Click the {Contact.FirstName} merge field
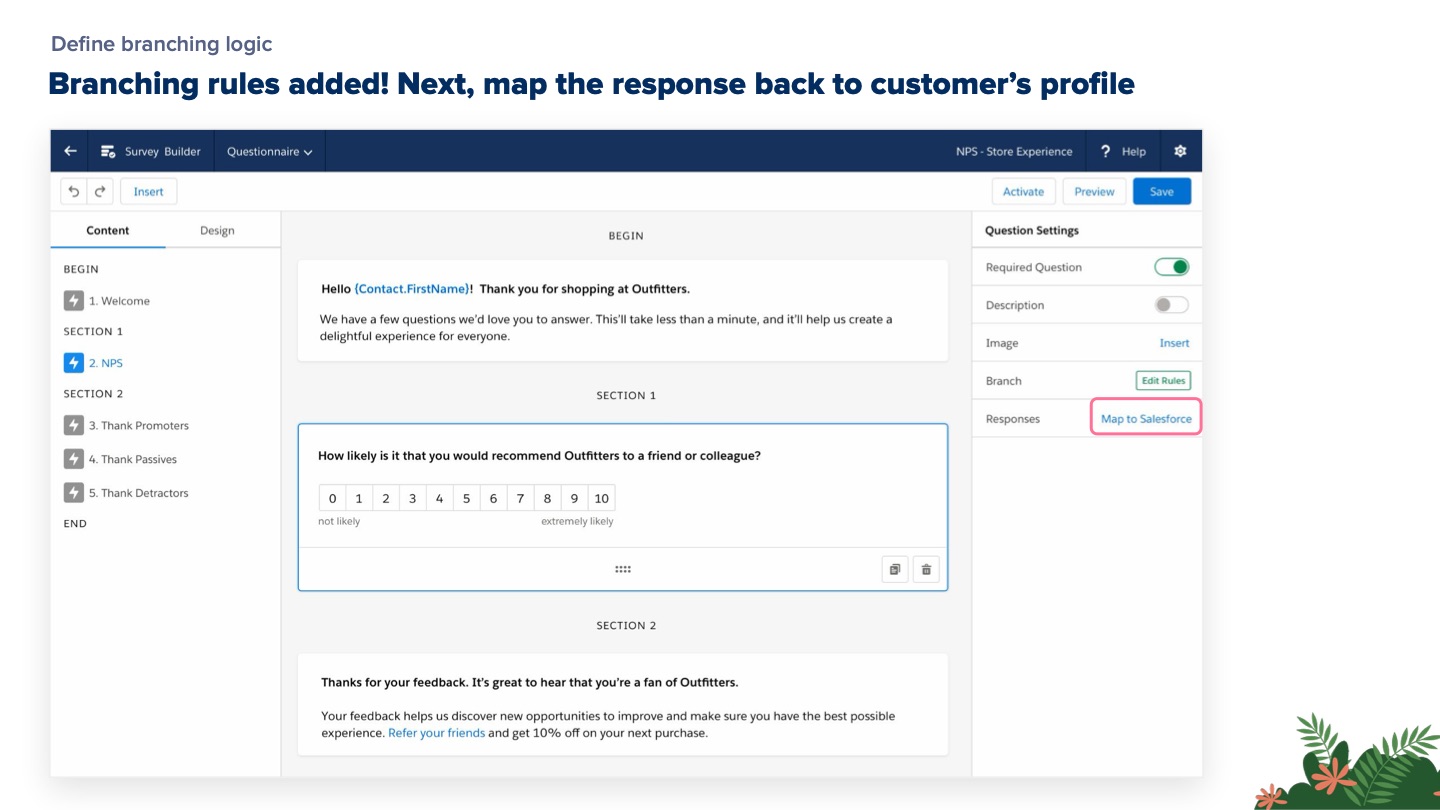Image resolution: width=1440 pixels, height=810 pixels. pyautogui.click(x=412, y=289)
